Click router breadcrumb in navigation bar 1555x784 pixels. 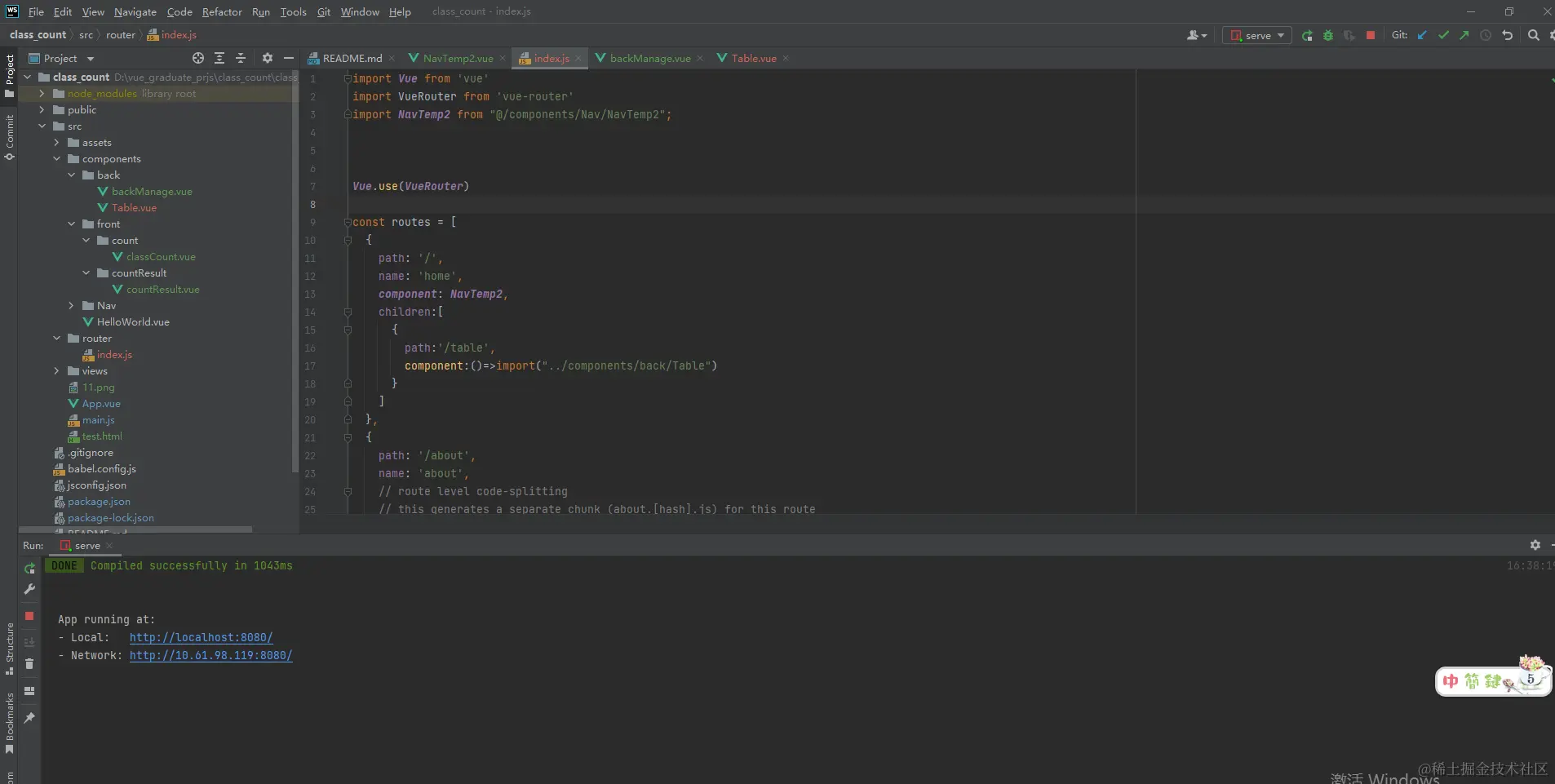click(121, 35)
